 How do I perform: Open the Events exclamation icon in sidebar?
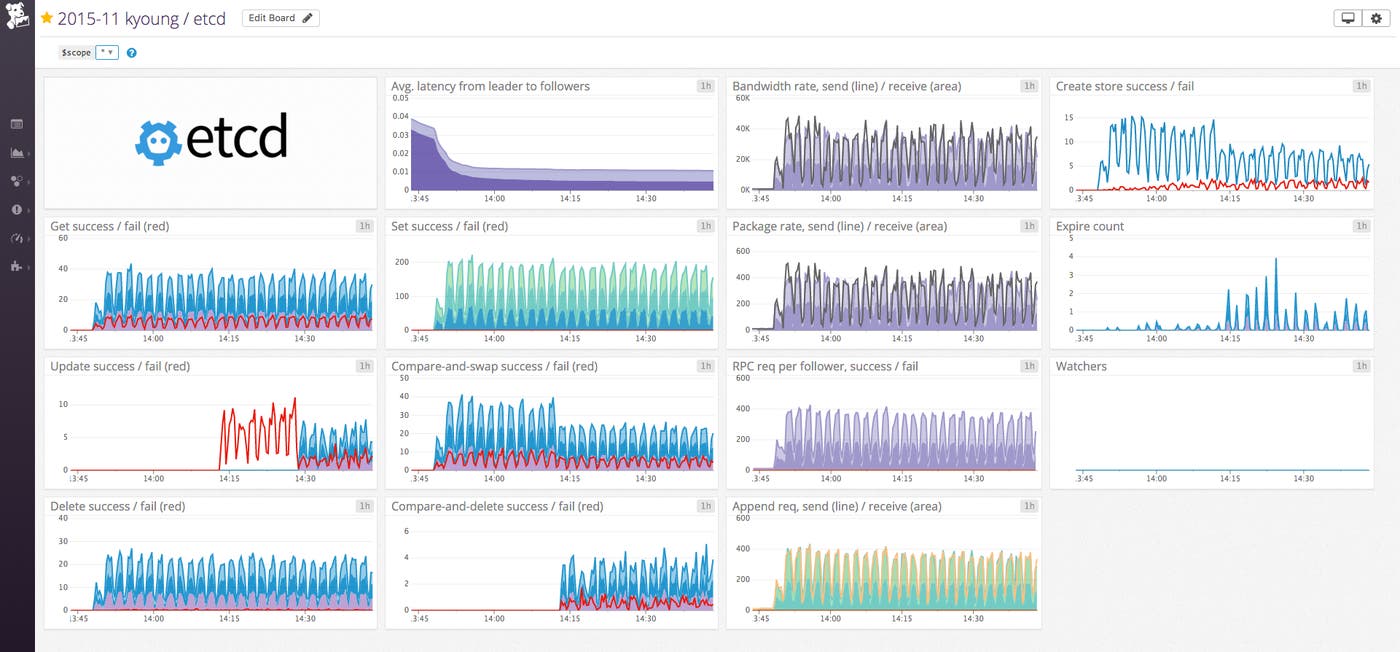(x=14, y=210)
